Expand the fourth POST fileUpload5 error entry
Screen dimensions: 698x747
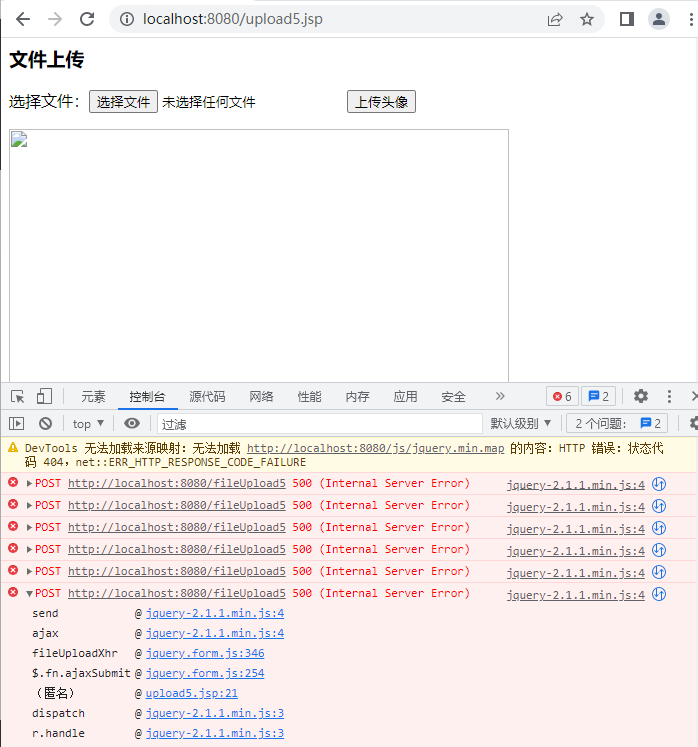[x=29, y=549]
